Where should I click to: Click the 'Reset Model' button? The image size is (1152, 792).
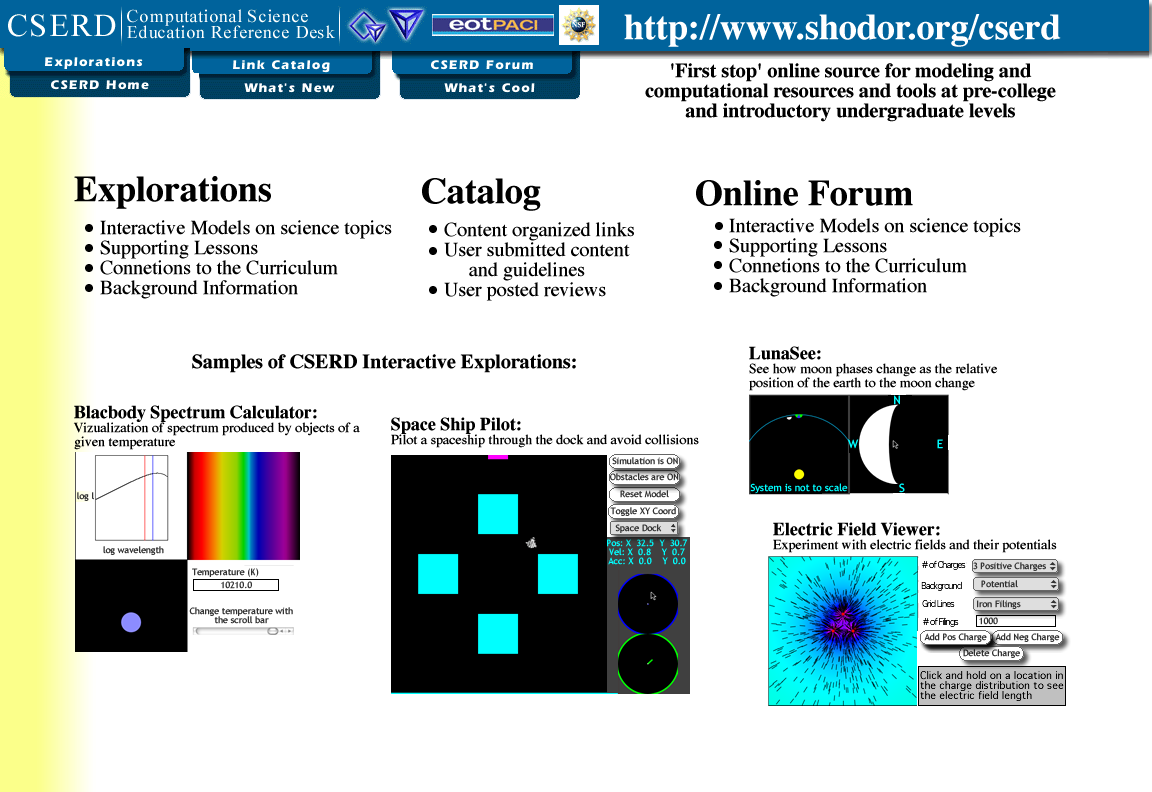point(644,494)
